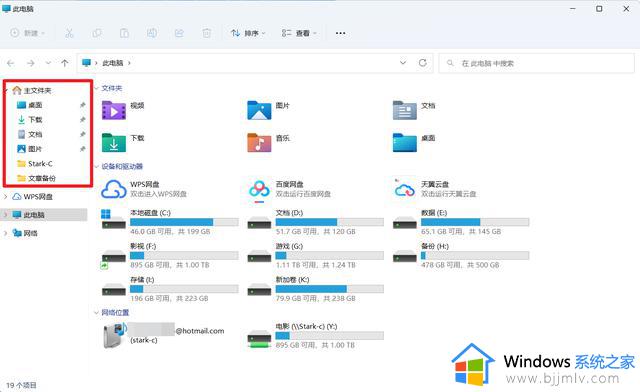Click 此电脑 in the address bar breadcrumb
The image size is (640, 392).
[113, 63]
